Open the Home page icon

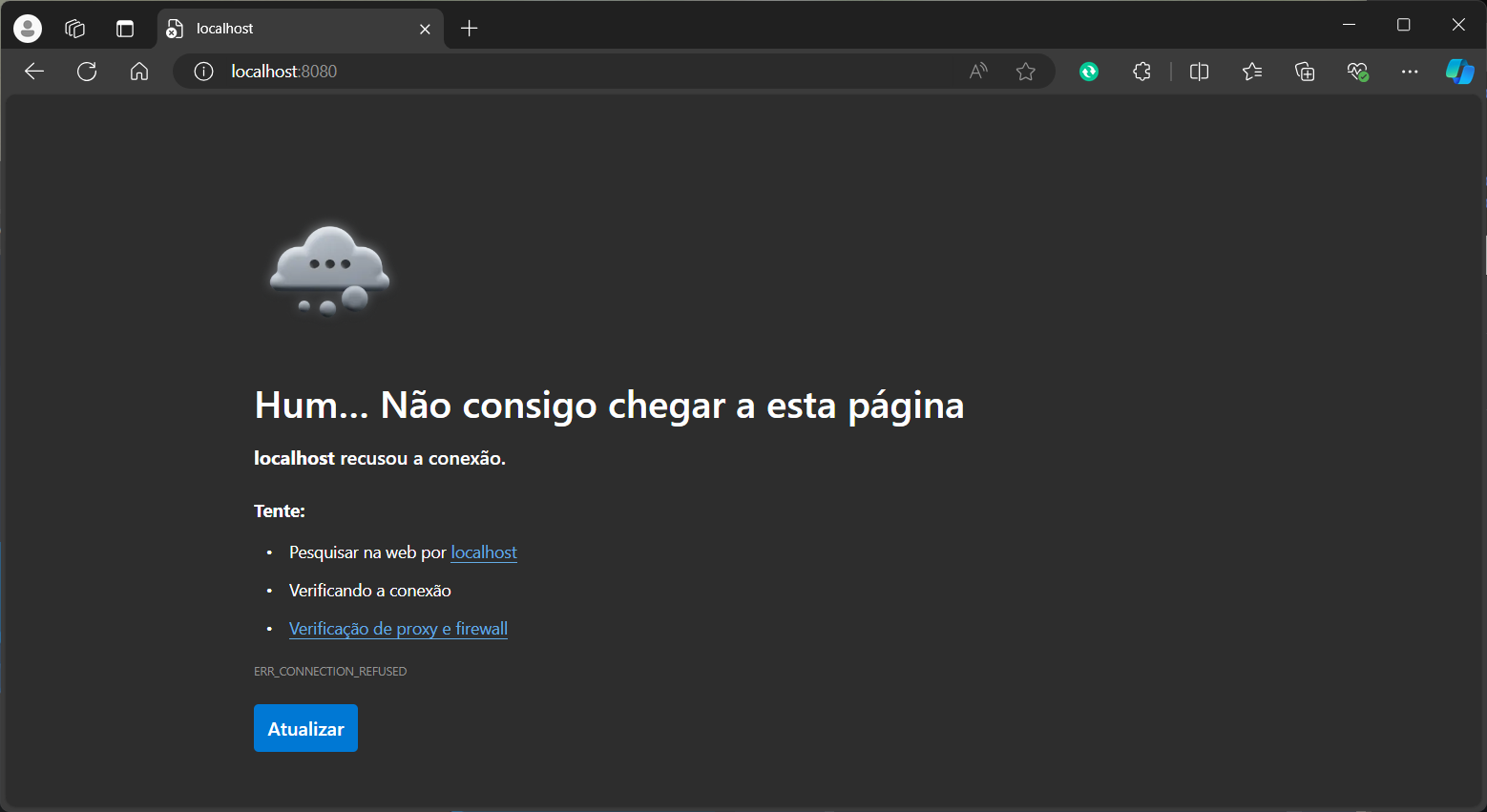point(139,72)
